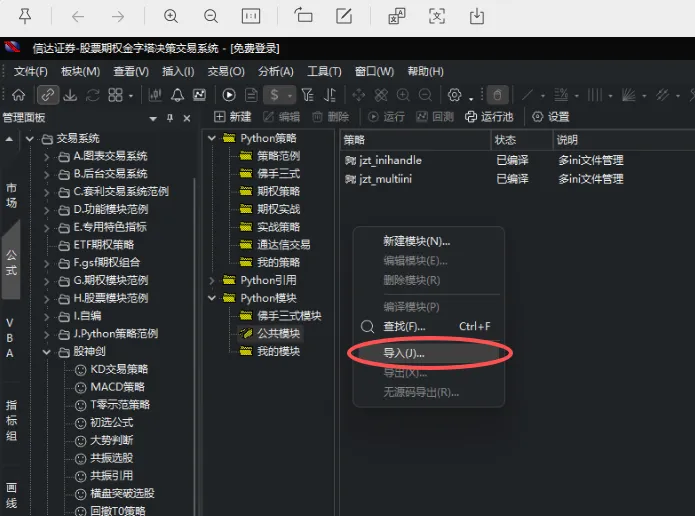Click the filter list icon in toolbar
Viewport: 695px width, 516px height.
pyautogui.click(x=307, y=95)
